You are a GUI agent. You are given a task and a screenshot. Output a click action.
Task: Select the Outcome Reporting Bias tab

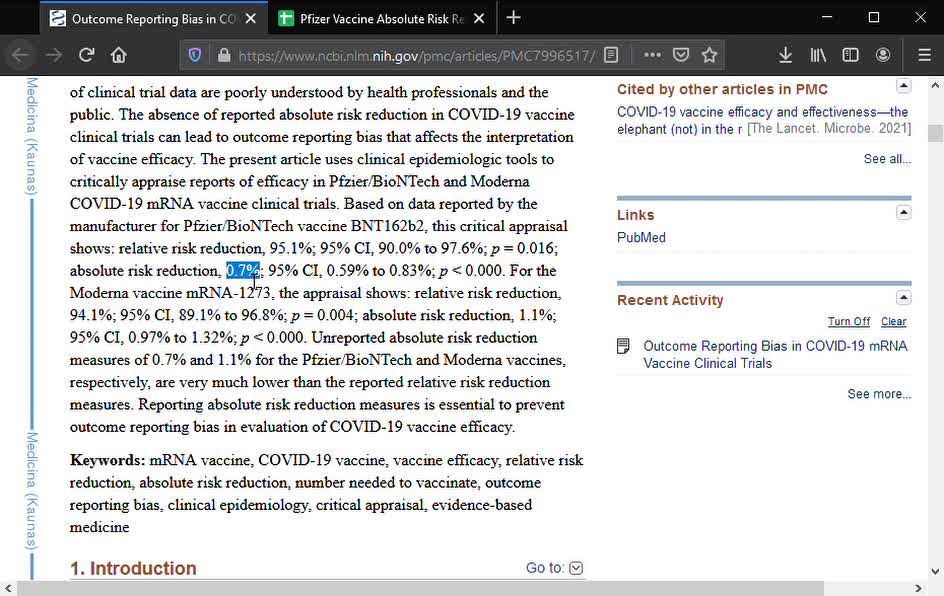coord(153,19)
